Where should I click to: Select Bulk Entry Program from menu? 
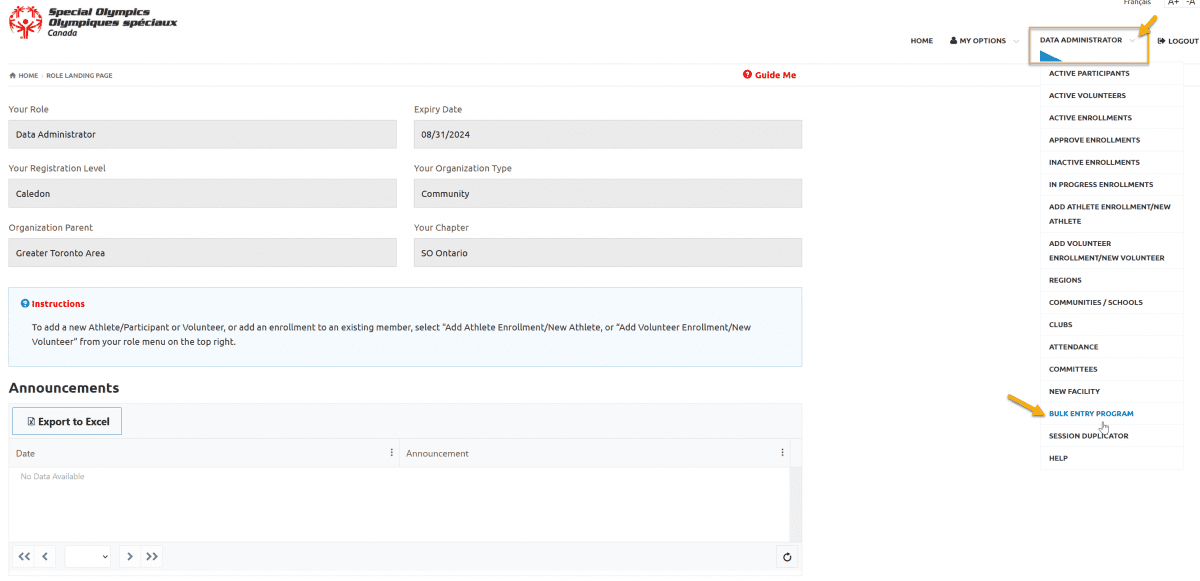(1091, 413)
